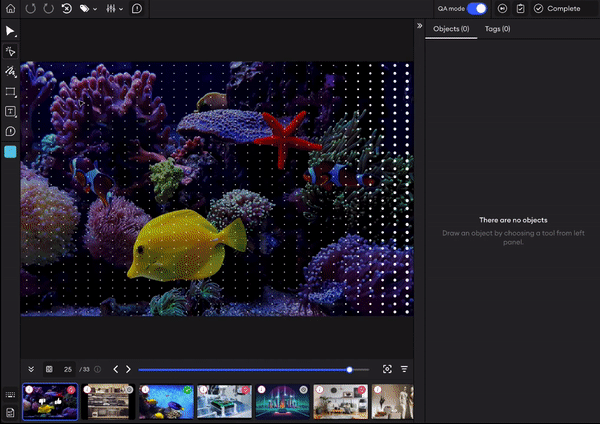This screenshot has width=600, height=424.
Task: Select the smart selection wand tool
Action: tap(10, 51)
